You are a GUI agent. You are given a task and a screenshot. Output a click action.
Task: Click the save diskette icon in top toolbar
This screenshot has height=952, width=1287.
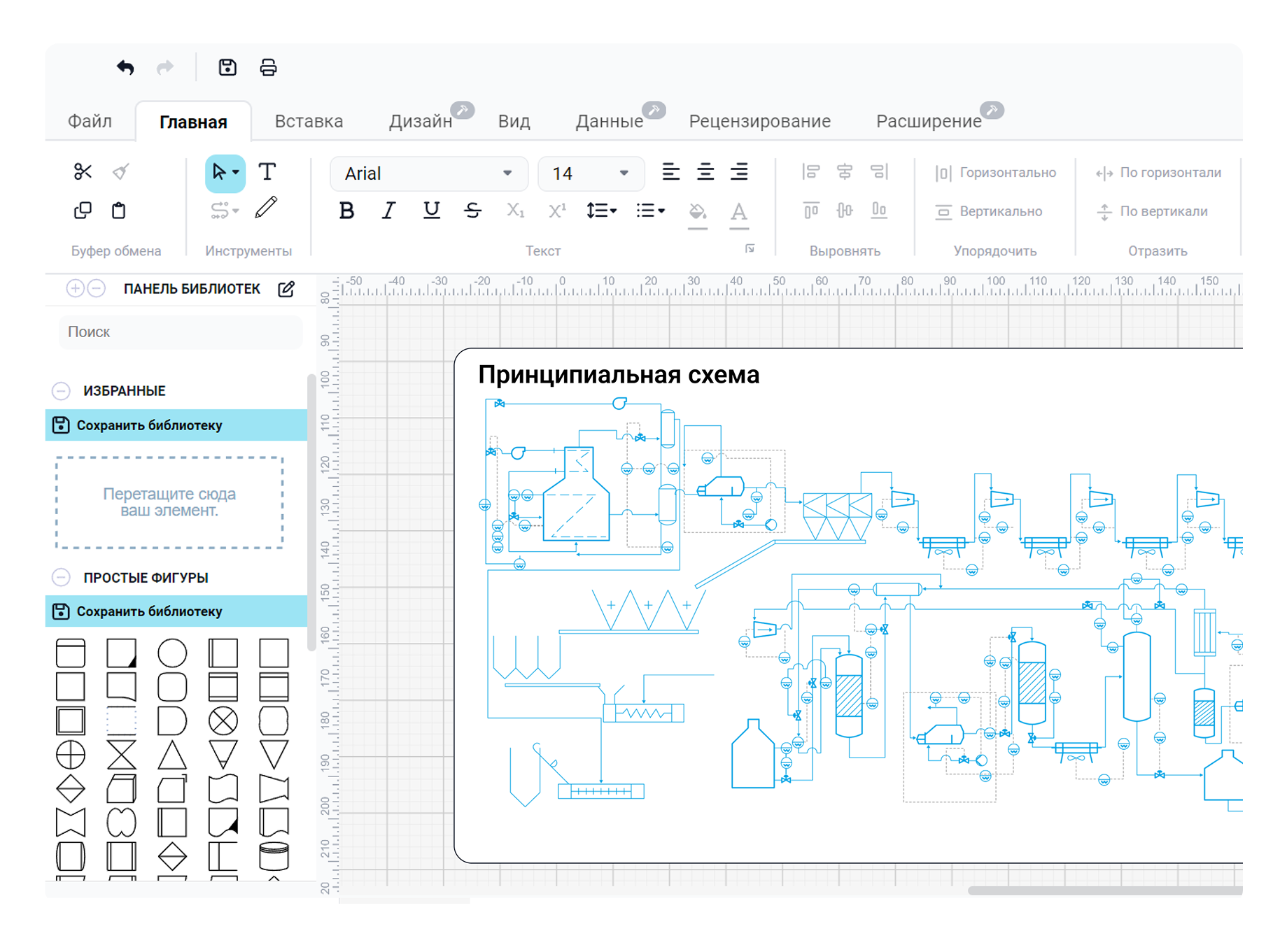click(x=227, y=68)
